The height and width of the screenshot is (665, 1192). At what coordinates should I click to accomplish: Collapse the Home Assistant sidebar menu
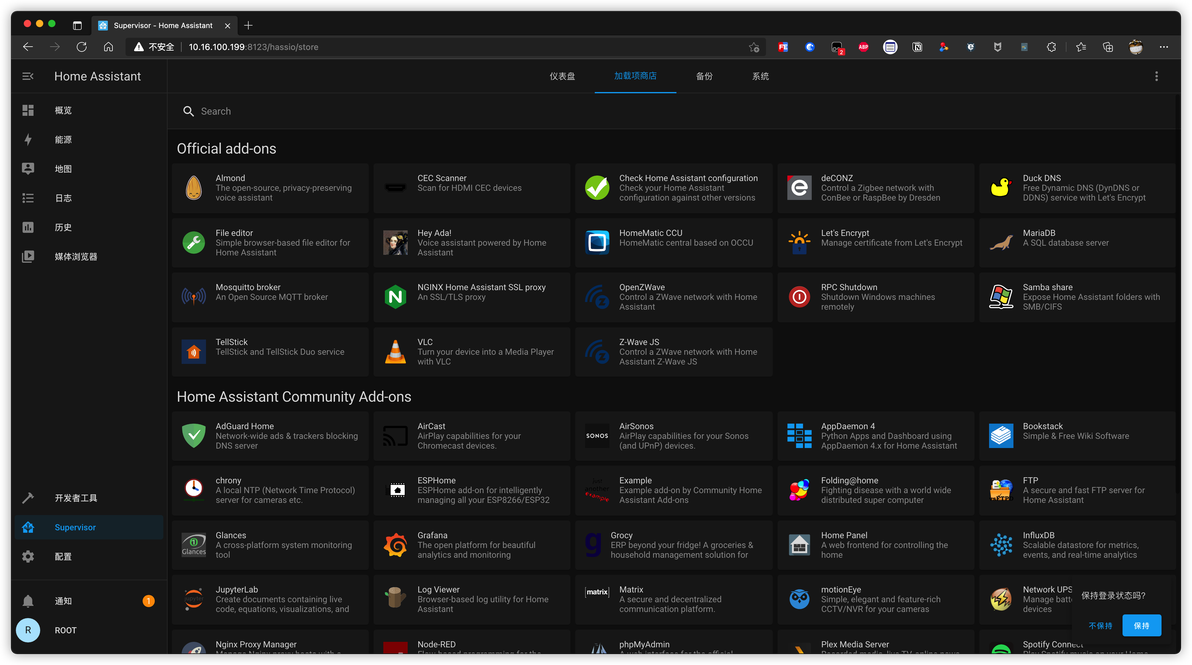(x=28, y=76)
